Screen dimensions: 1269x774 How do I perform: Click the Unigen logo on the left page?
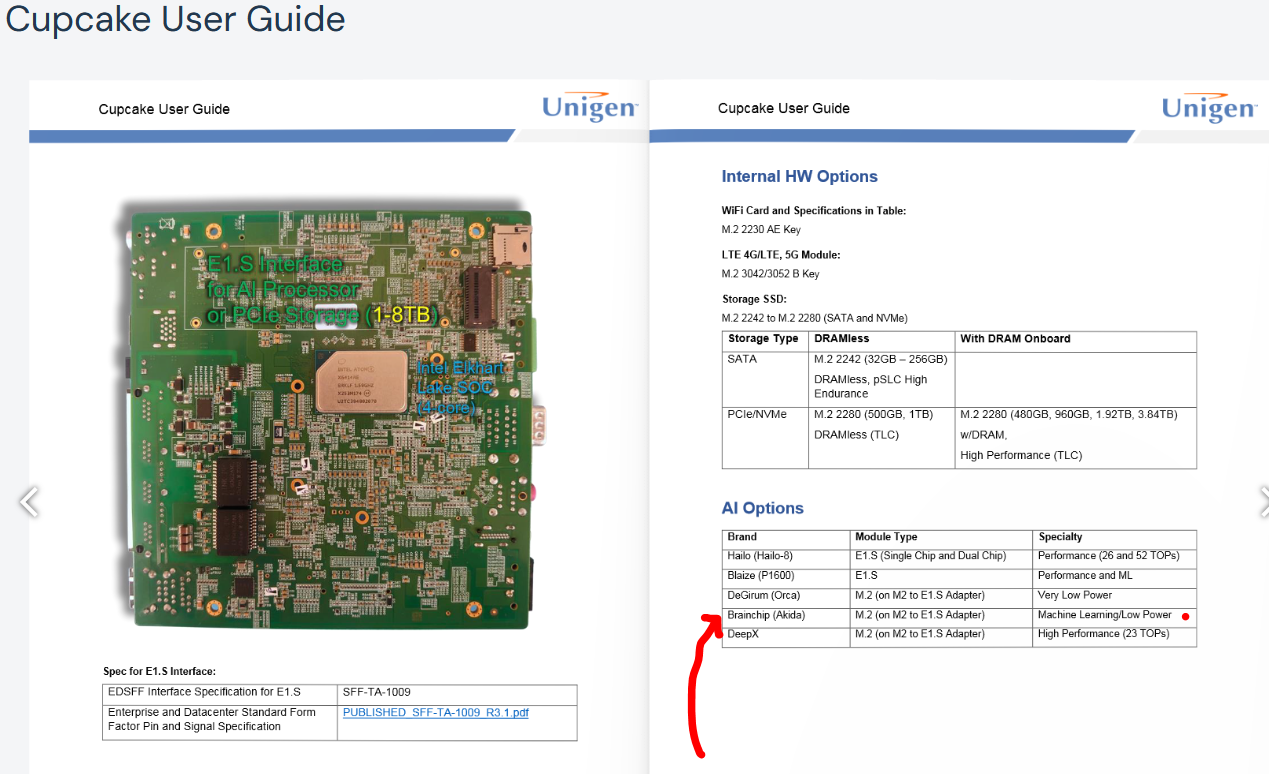[x=590, y=107]
